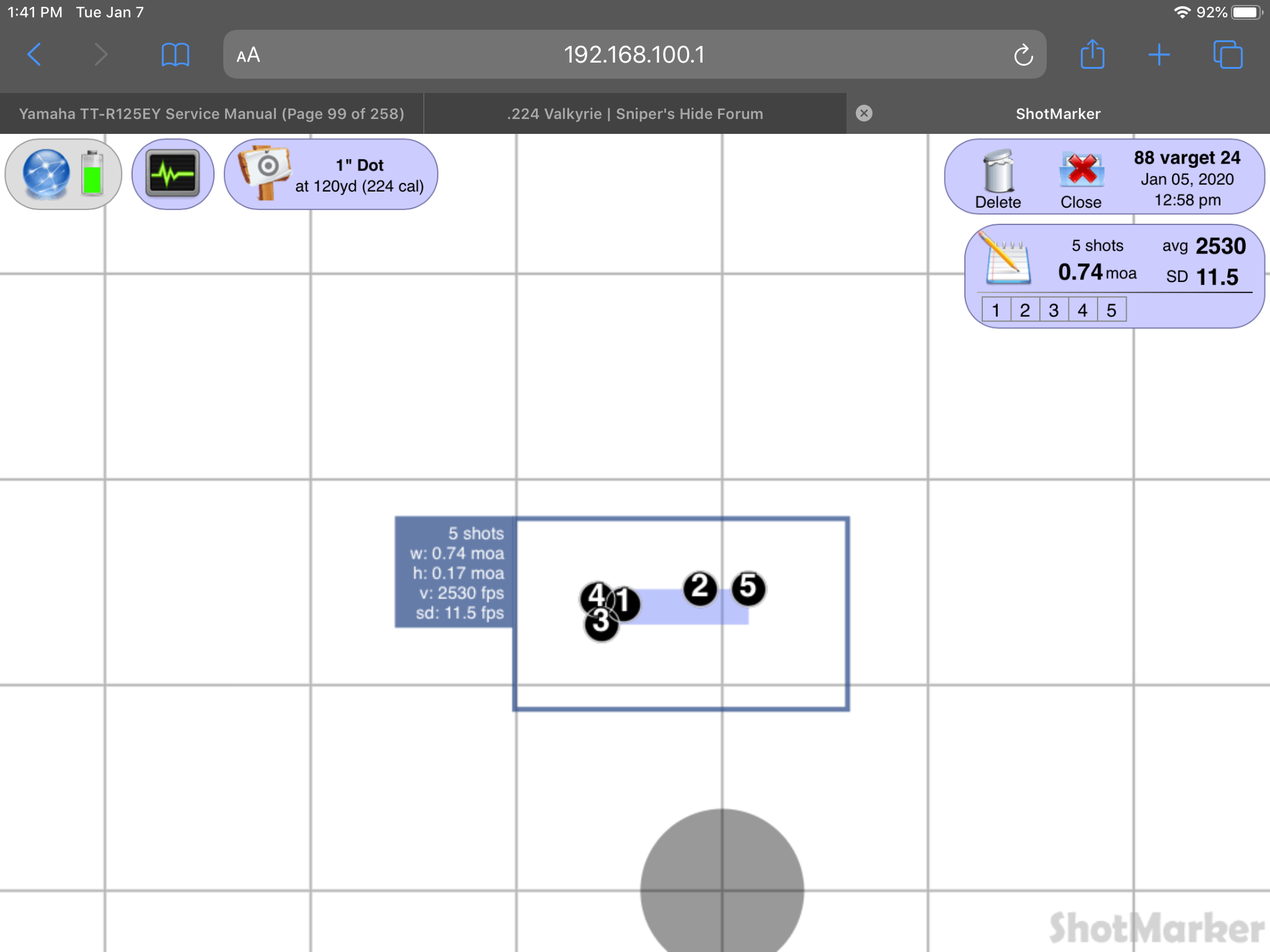Select shot 5 in shot list
This screenshot has height=952, width=1270.
pyautogui.click(x=1111, y=310)
